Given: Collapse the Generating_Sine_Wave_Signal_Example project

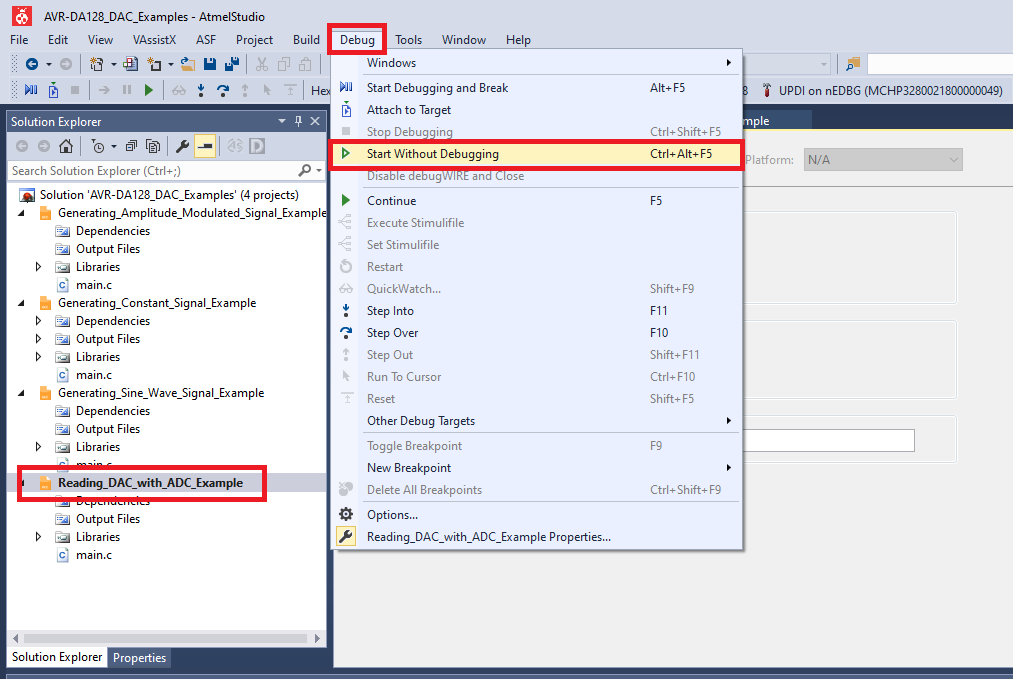Looking at the screenshot, I should pyautogui.click(x=21, y=393).
